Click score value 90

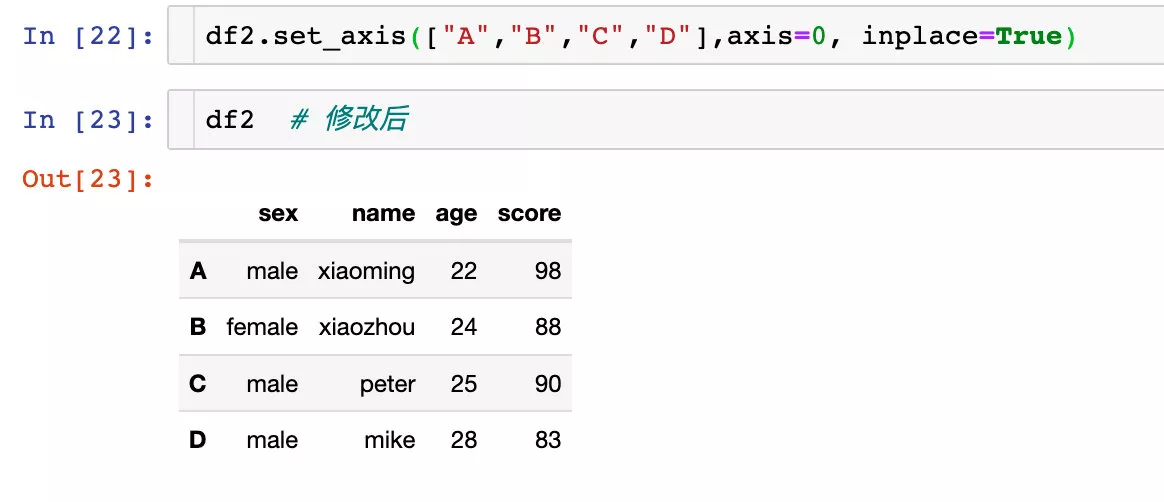(x=548, y=384)
